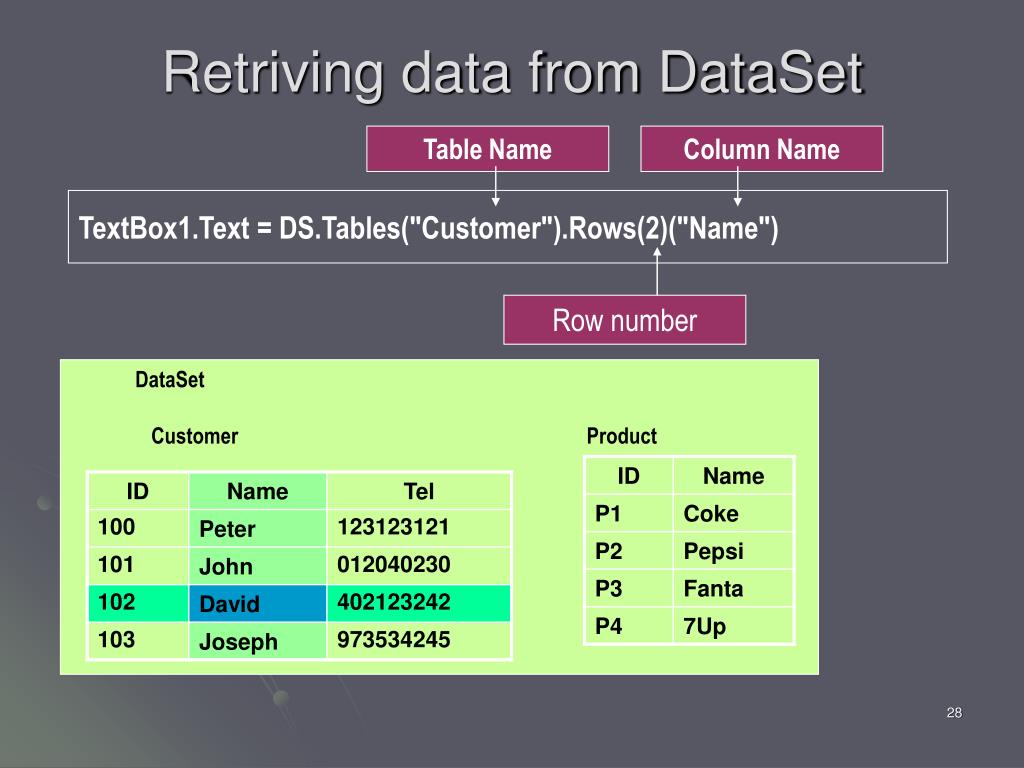
Task: Click the slide title 'Retriving data from DataSet'
Action: 513,73
